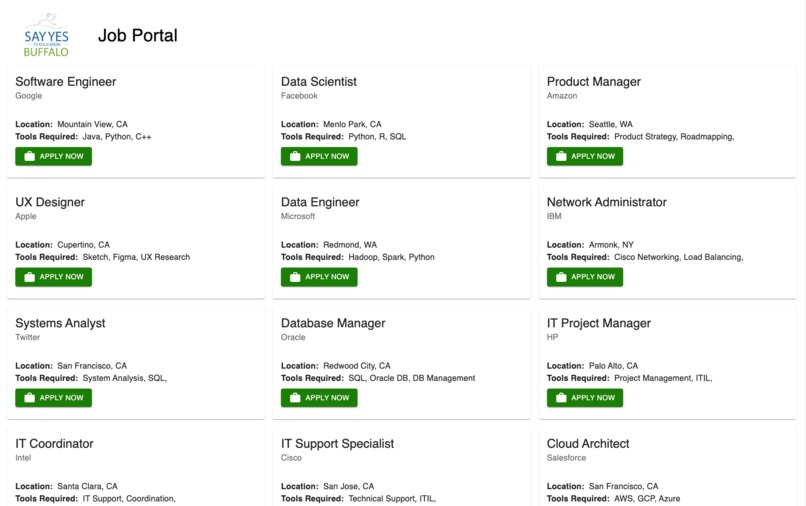Click the Sketch, Figma, UX Research text
Screen dimensions: 806x506
[136, 257]
